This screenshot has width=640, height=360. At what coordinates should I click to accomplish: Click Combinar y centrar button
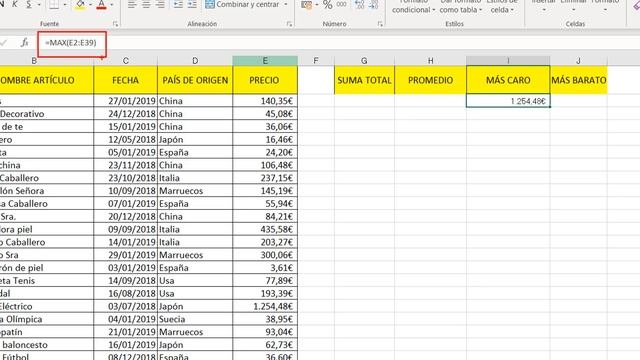pos(242,4)
